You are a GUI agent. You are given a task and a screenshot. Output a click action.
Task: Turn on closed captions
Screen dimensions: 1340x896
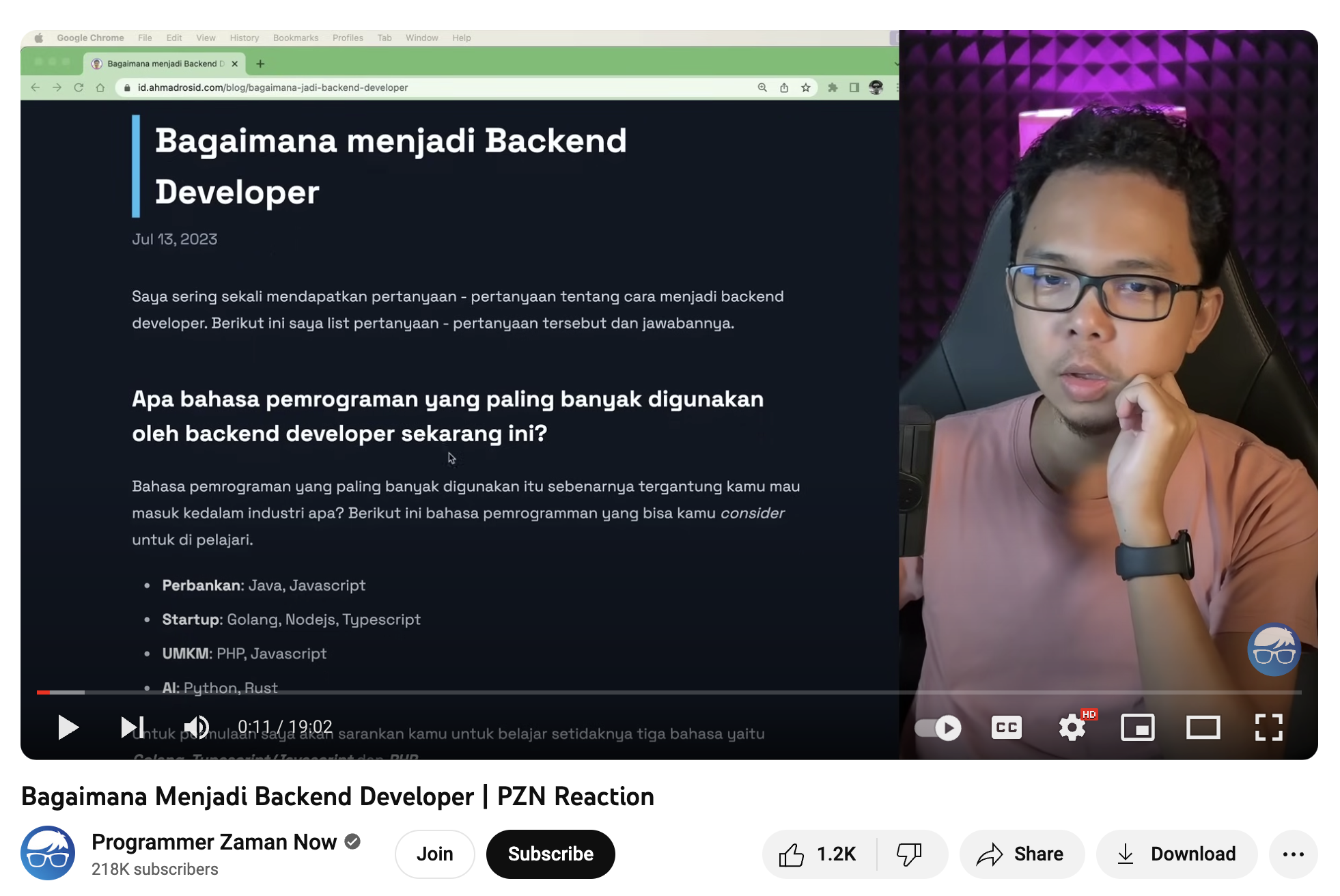(x=1006, y=728)
